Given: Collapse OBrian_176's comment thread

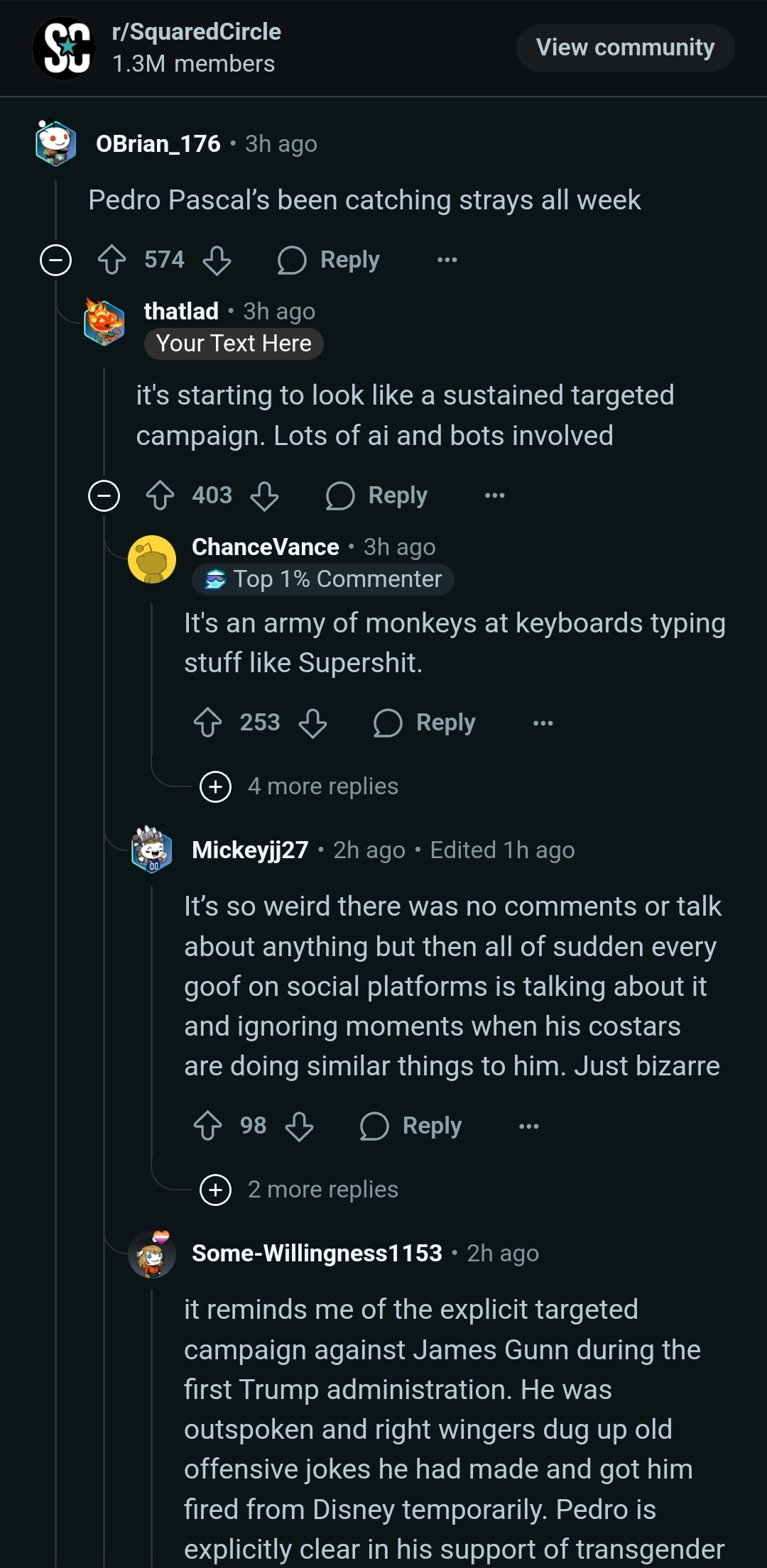Looking at the screenshot, I should coord(56,260).
